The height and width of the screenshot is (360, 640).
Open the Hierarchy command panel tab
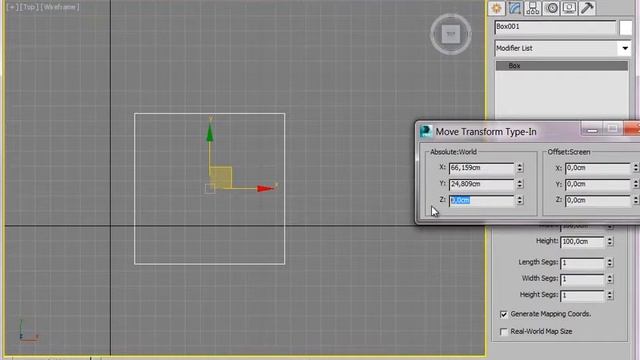click(533, 8)
